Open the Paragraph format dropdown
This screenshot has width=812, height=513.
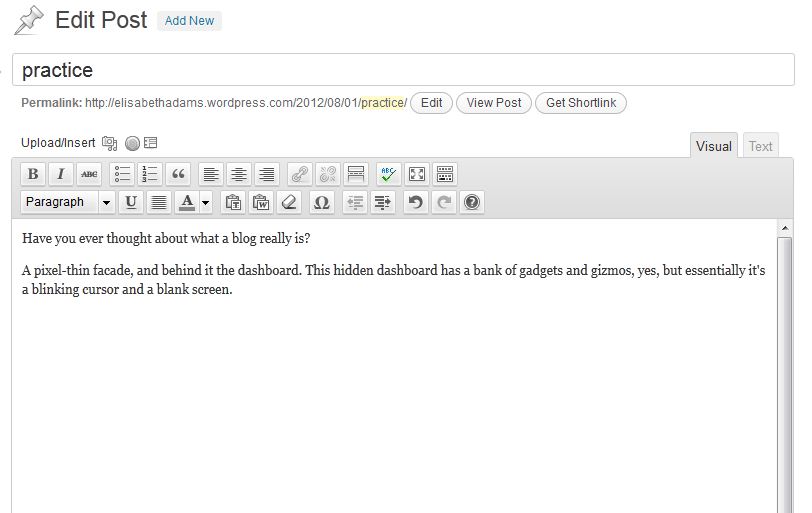(68, 202)
